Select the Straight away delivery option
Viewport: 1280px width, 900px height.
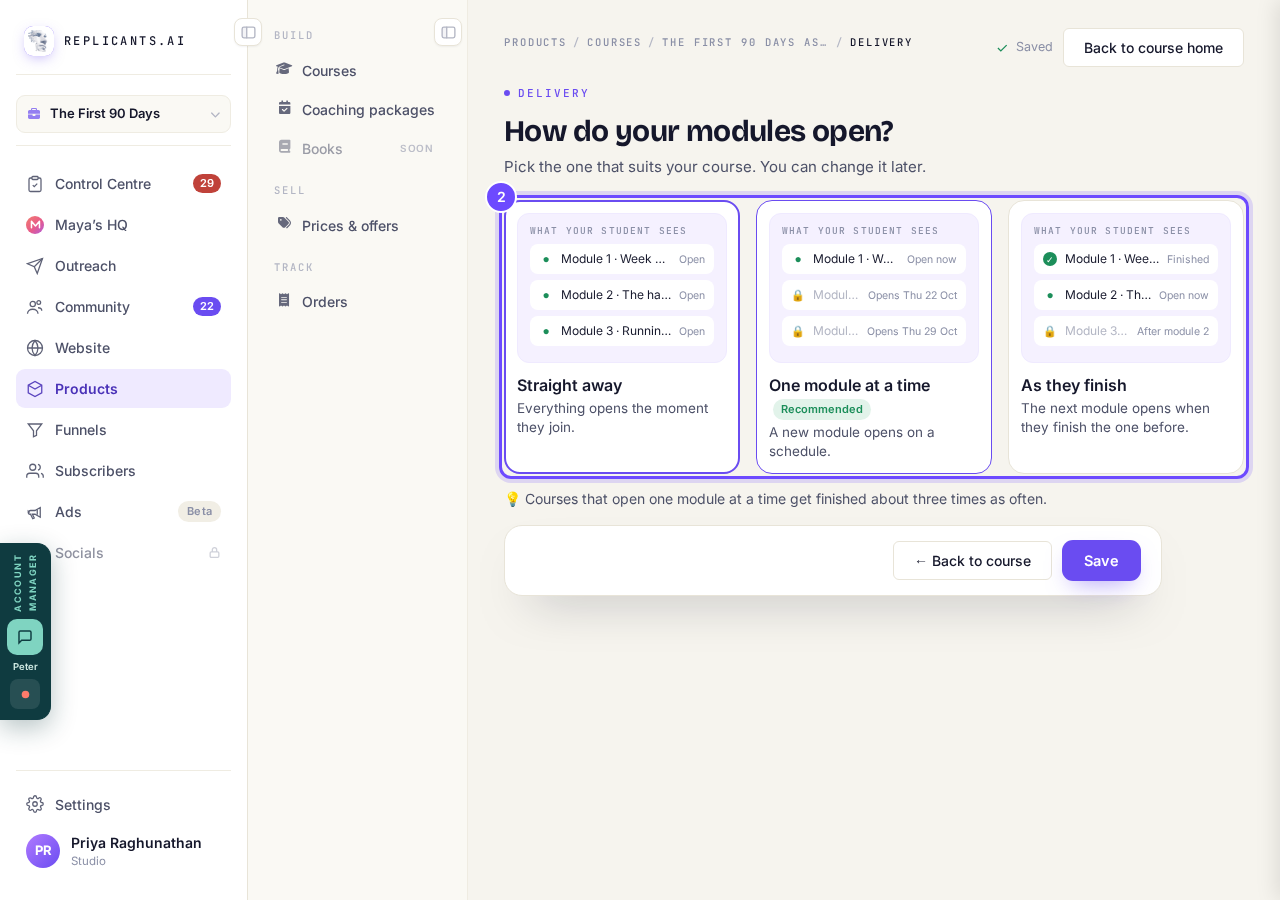[x=622, y=337]
